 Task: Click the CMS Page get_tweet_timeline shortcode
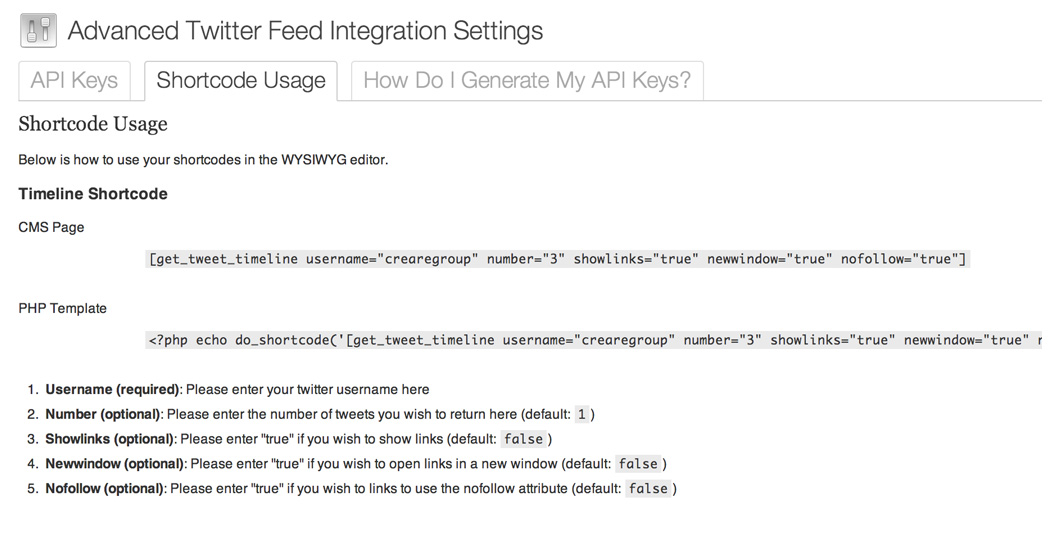pos(557,259)
